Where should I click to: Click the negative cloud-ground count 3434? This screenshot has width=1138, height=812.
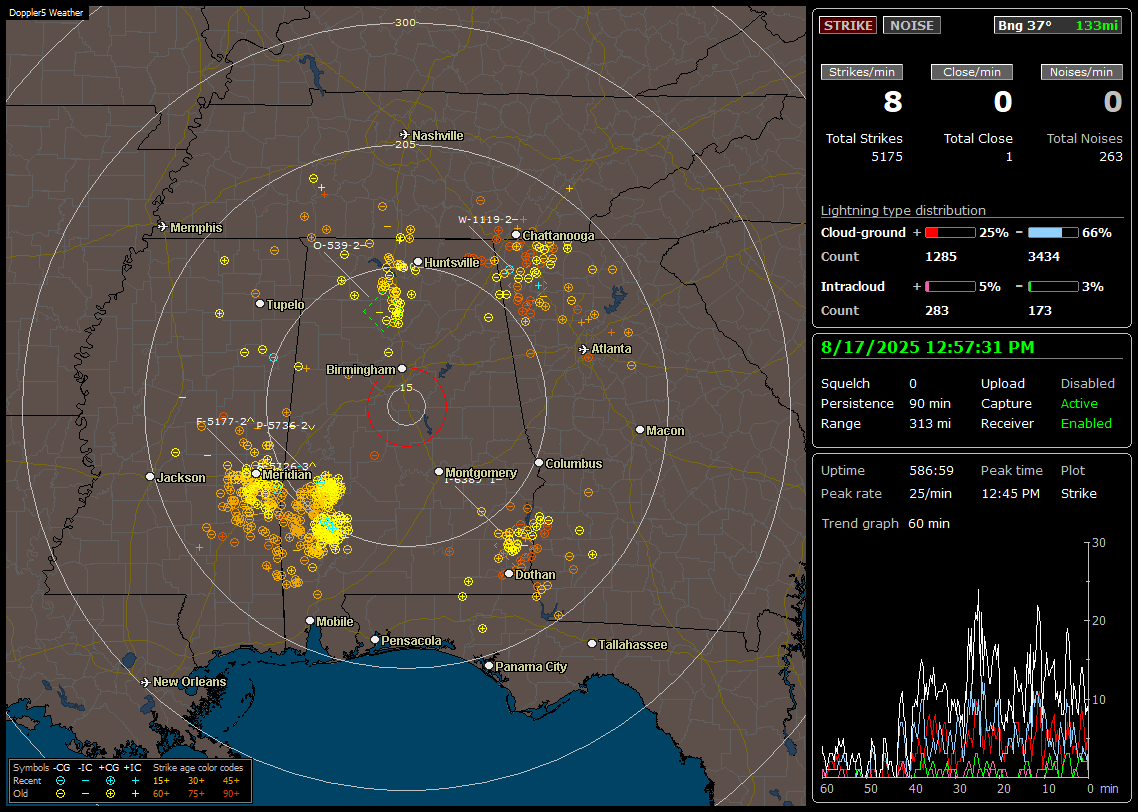click(1044, 257)
